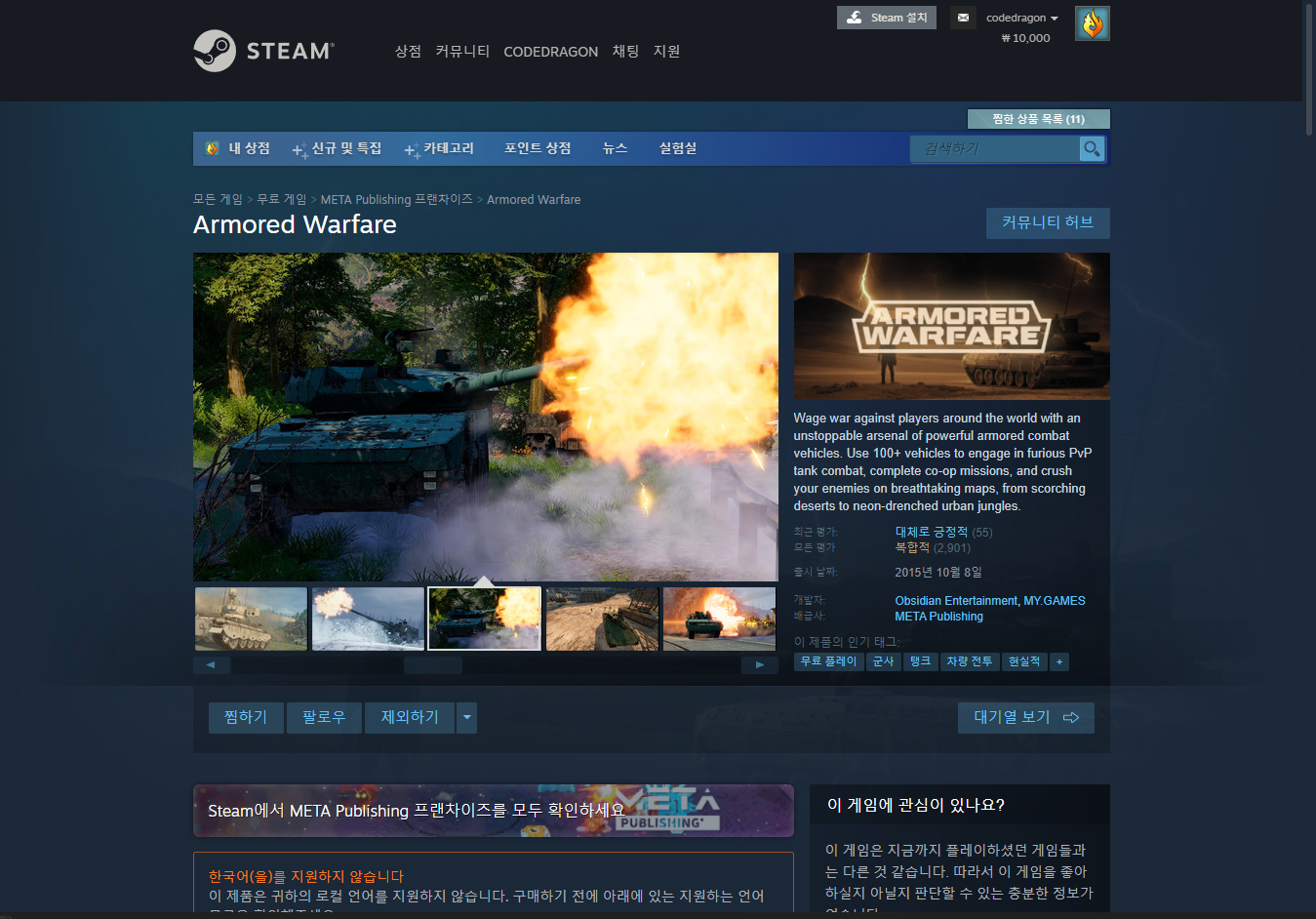This screenshot has height=919, width=1316.
Task: Open 내 상점 store menu
Action: 238,148
